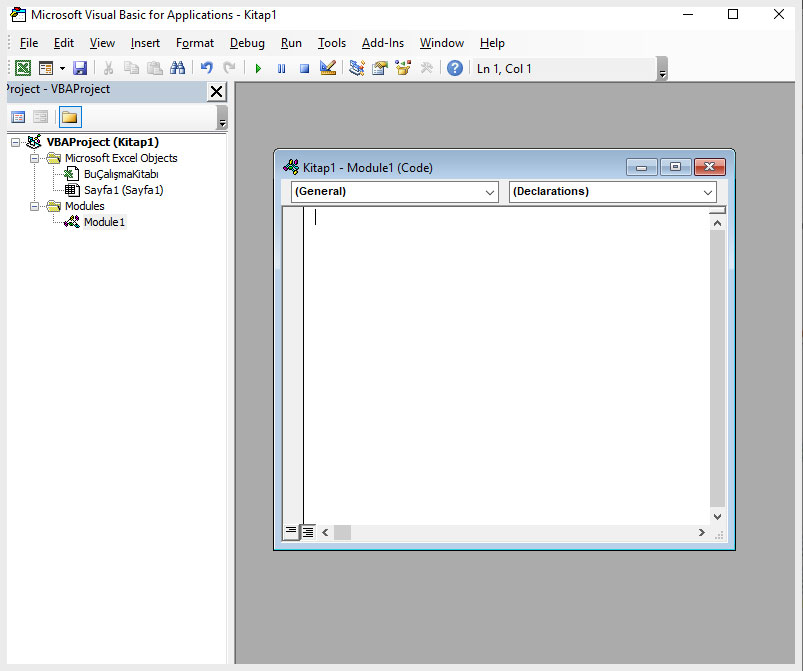Open the Insert menu
The width and height of the screenshot is (803, 671).
tap(145, 43)
